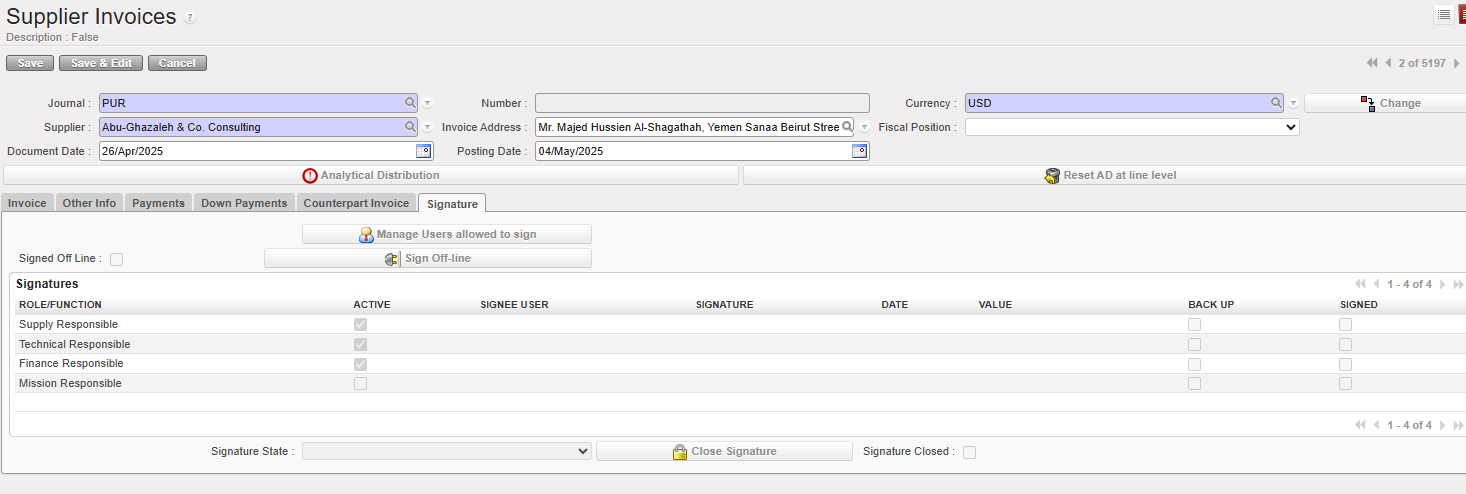Toggle Active checkbox for Finance Responsible
The height and width of the screenshot is (494, 1466).
tap(360, 364)
